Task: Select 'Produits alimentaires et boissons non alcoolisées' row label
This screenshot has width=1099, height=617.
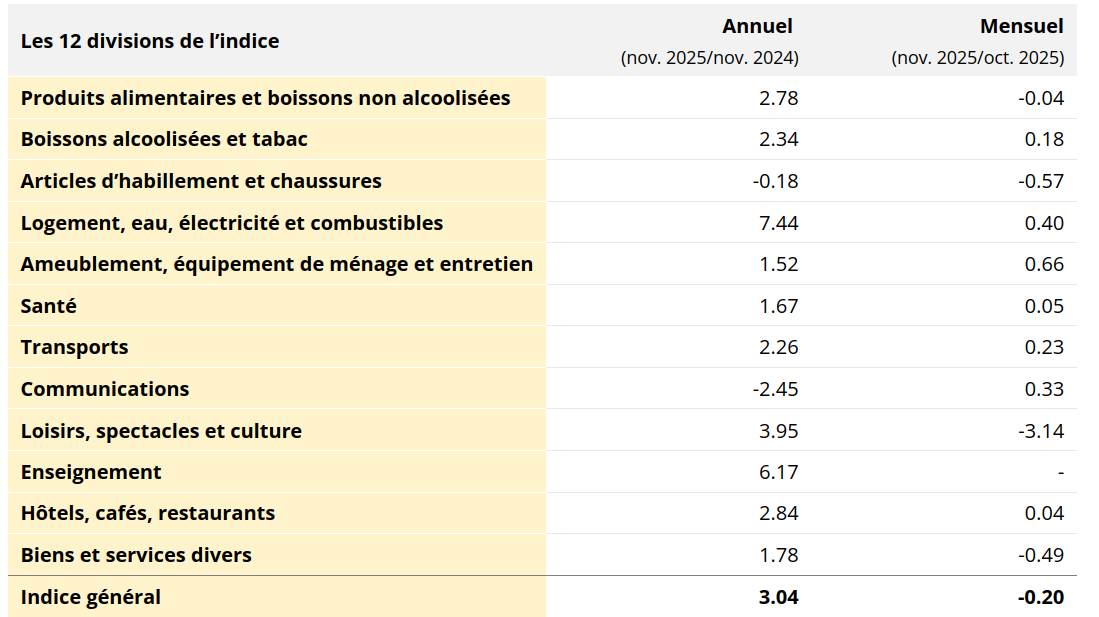Action: pos(266,98)
